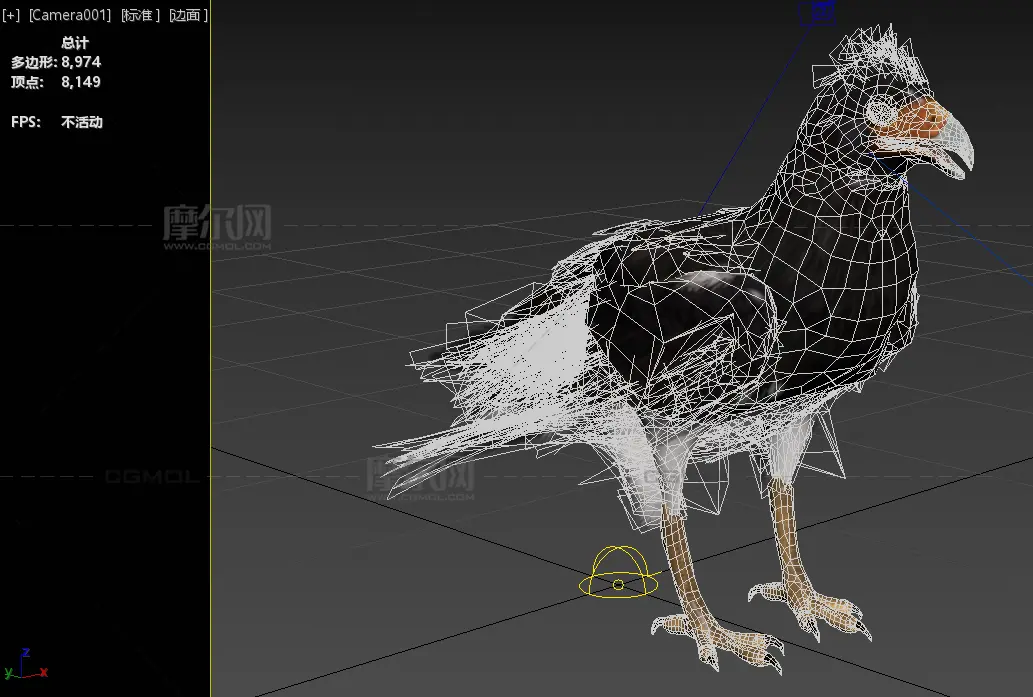Click the yellow skylight helper icon
This screenshot has height=697, width=1033.
click(x=619, y=575)
